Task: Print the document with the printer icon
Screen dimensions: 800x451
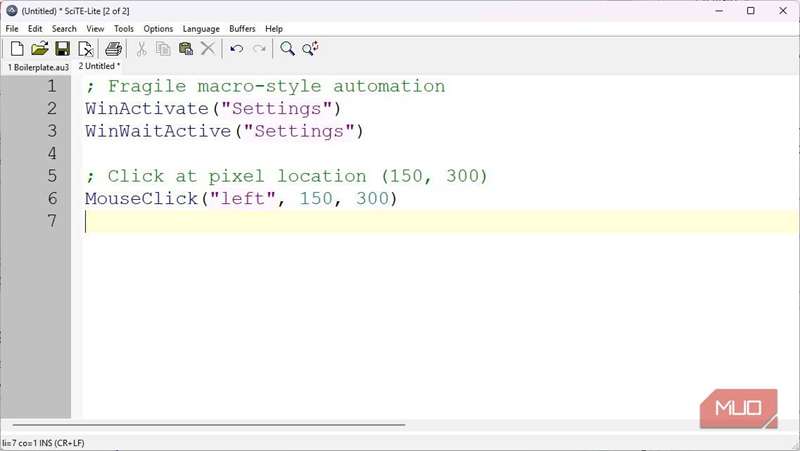Action: (113, 48)
